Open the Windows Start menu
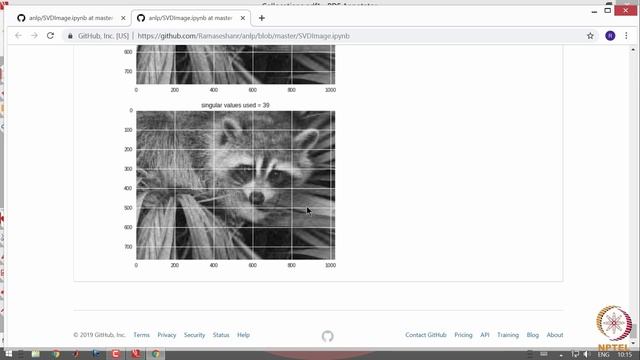Viewport: 640px width, 360px height. pos(9,354)
